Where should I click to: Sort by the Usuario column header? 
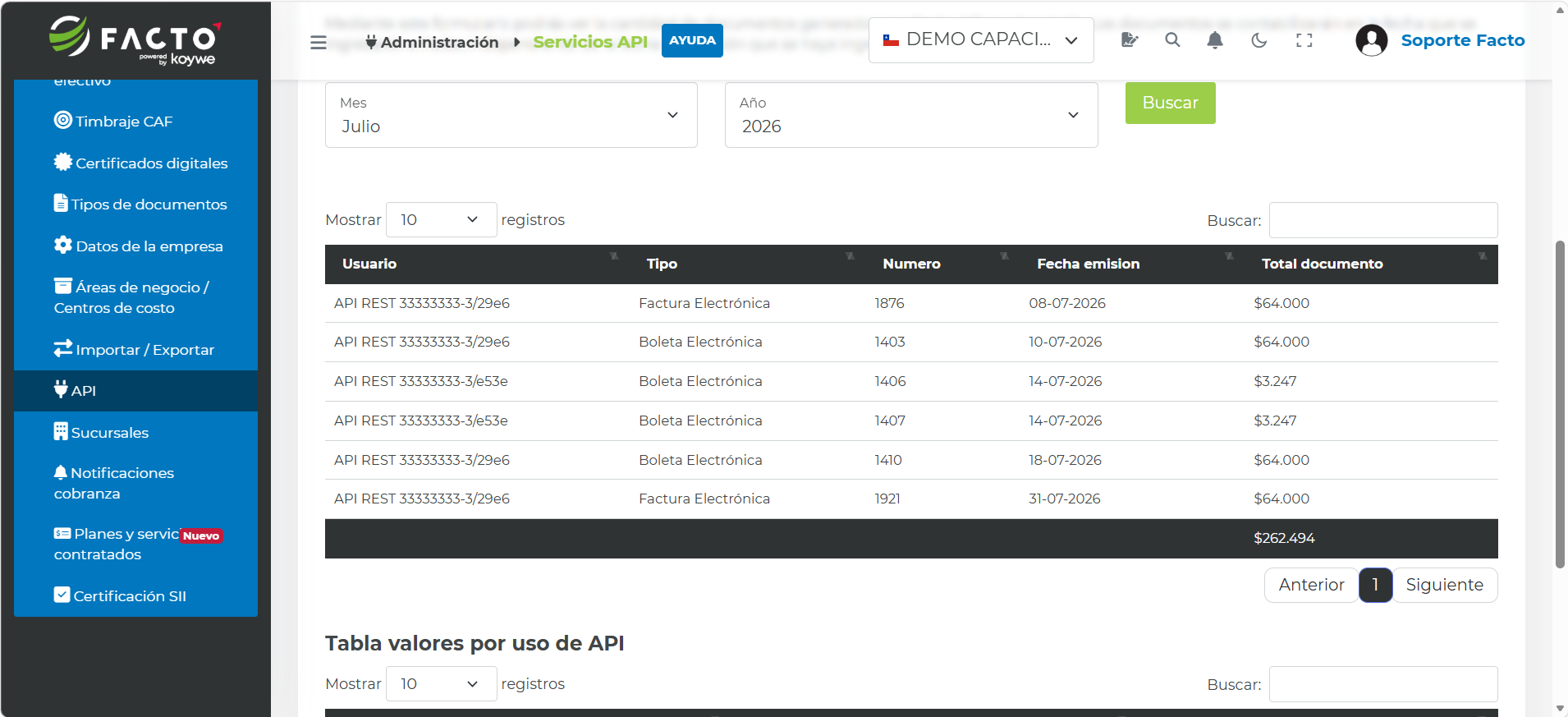click(x=477, y=264)
